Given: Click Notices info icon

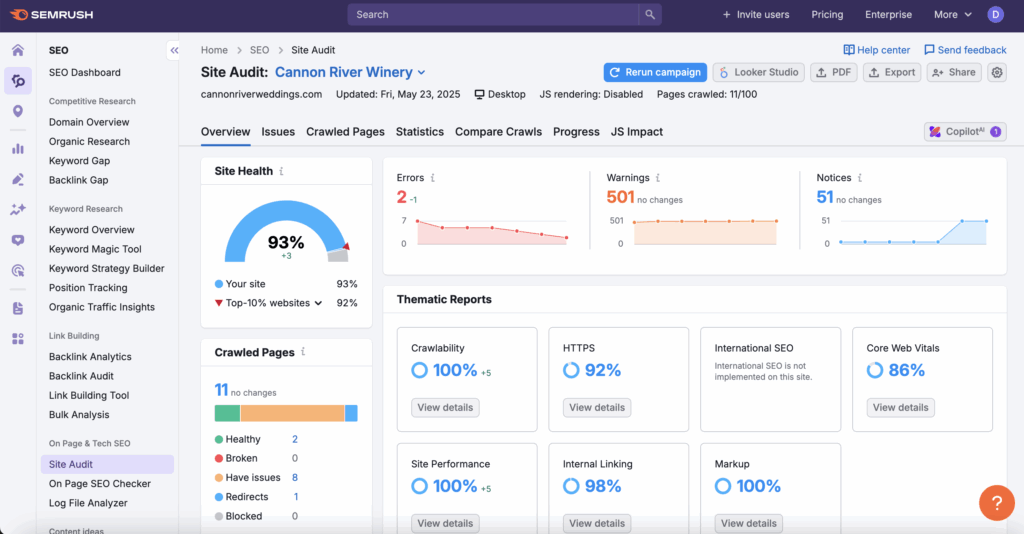Looking at the screenshot, I should click(x=859, y=178).
